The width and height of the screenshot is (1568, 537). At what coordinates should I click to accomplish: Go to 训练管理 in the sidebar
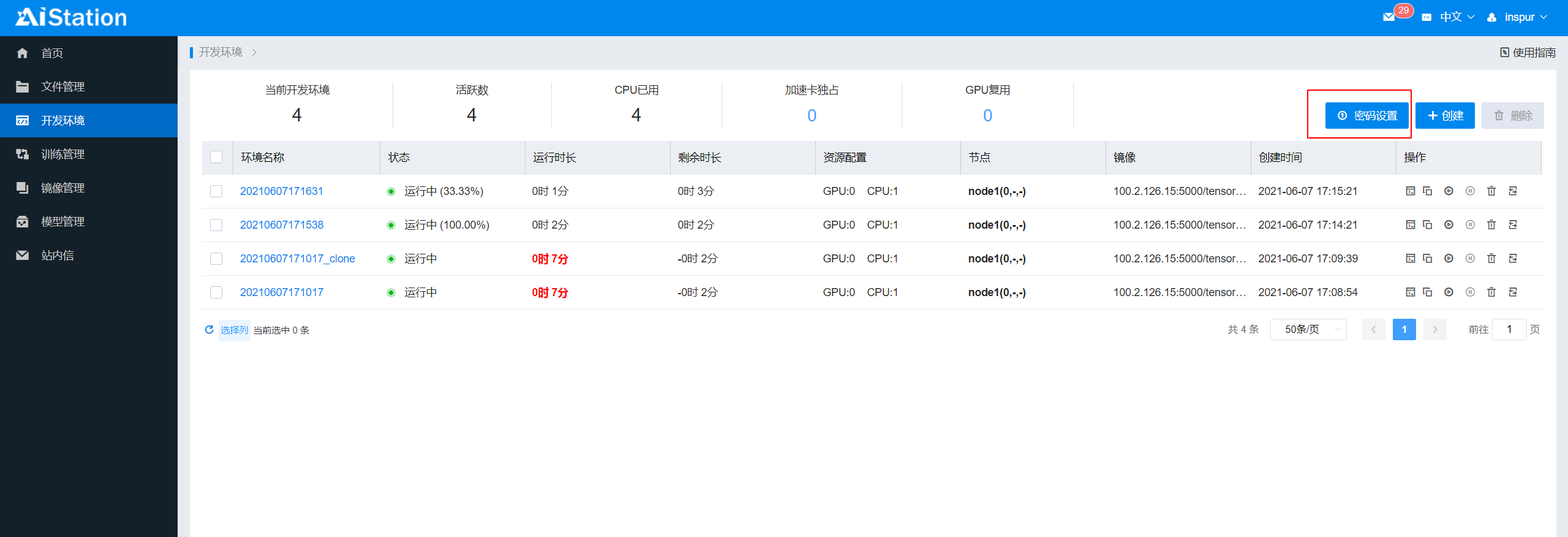click(x=62, y=154)
